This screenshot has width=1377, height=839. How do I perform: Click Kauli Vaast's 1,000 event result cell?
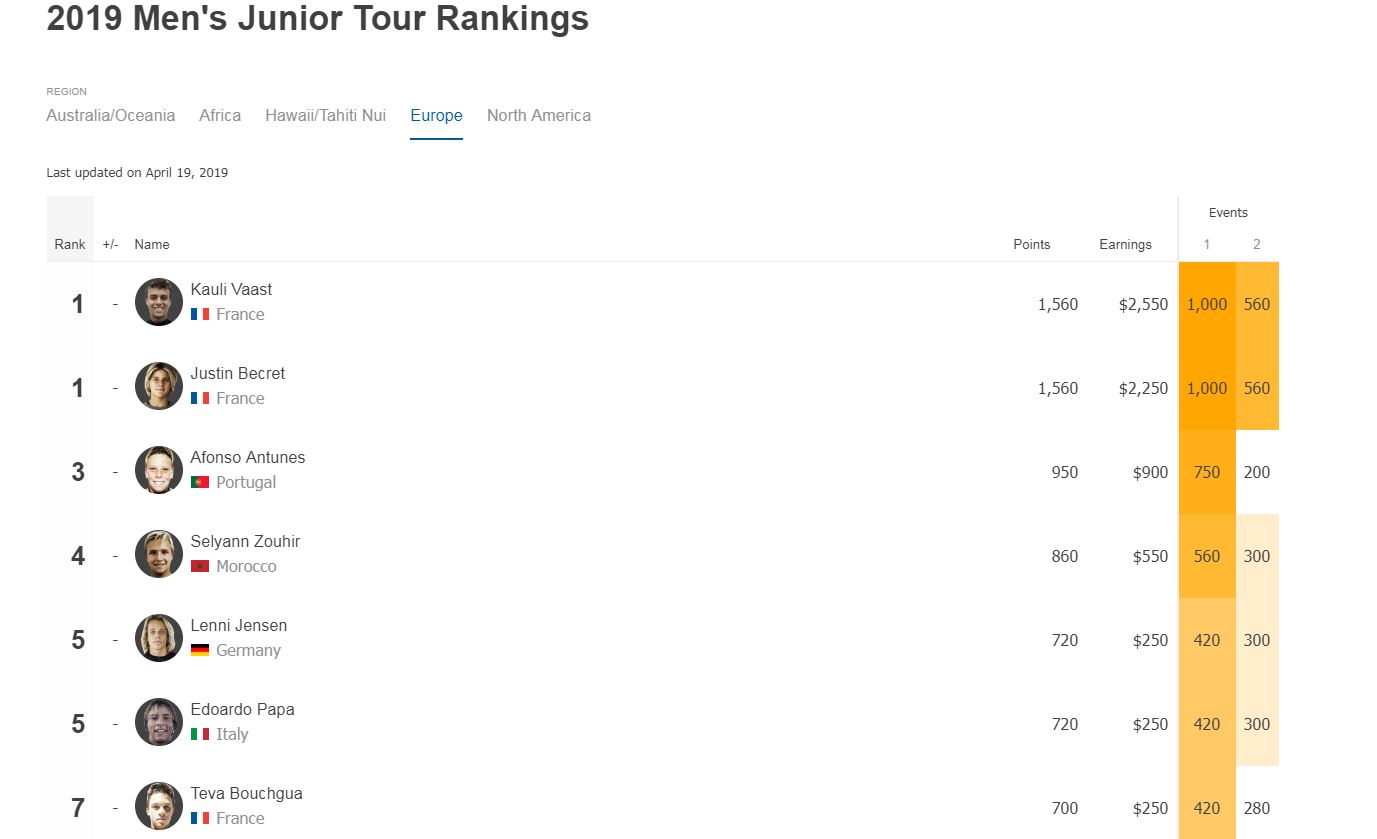[x=1207, y=304]
